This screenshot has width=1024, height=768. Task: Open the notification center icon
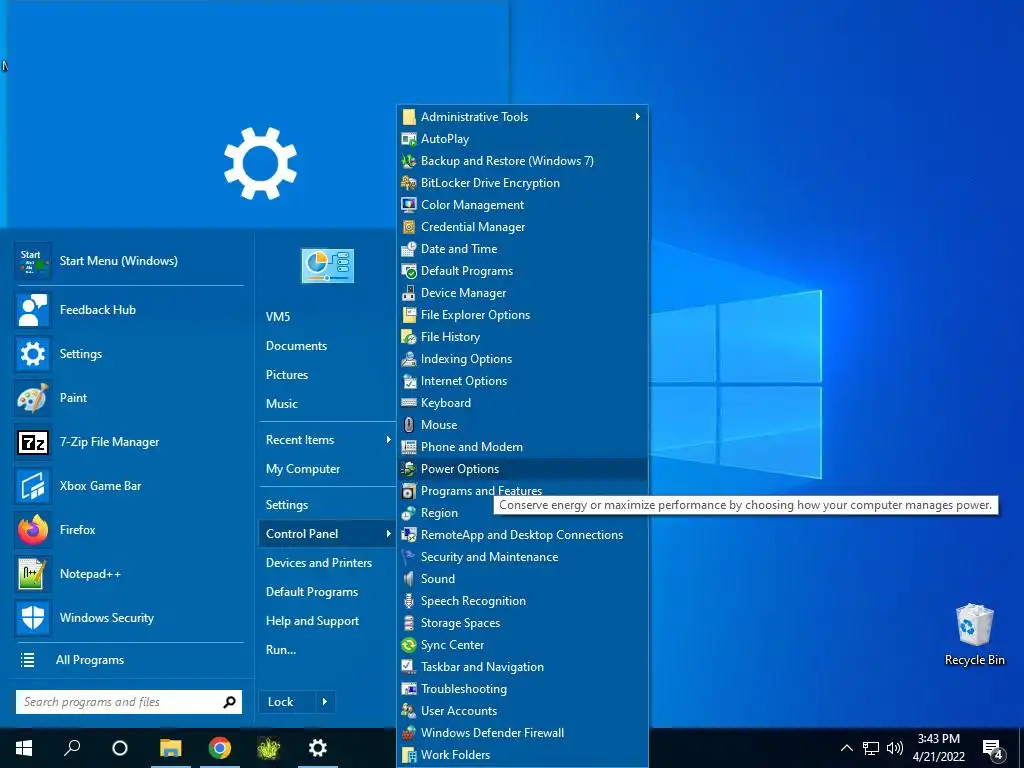[x=993, y=748]
